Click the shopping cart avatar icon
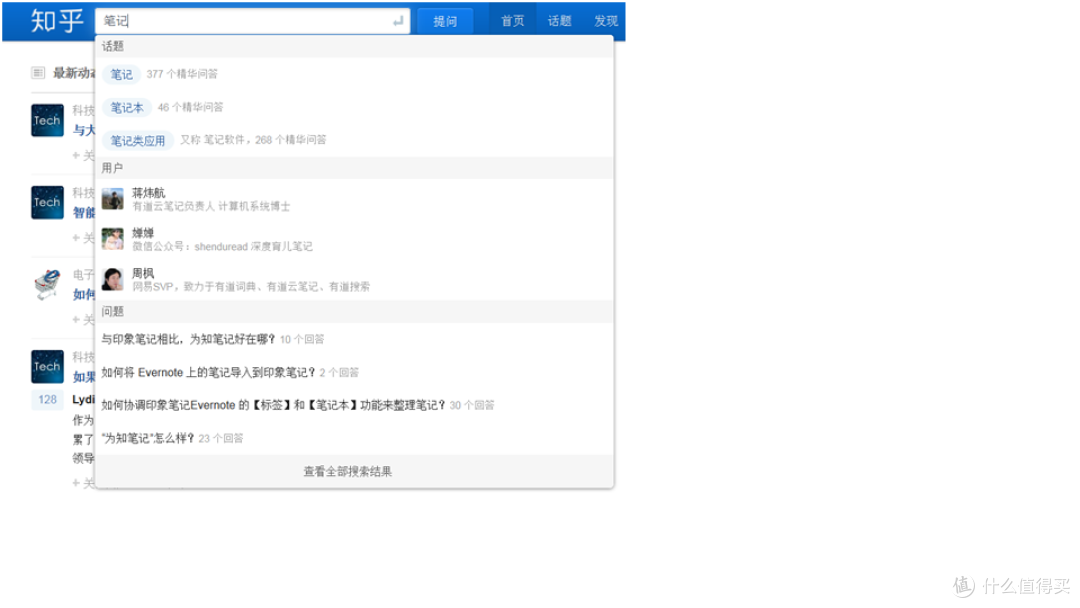Image resolution: width=1080 pixels, height=608 pixels. pos(48,284)
